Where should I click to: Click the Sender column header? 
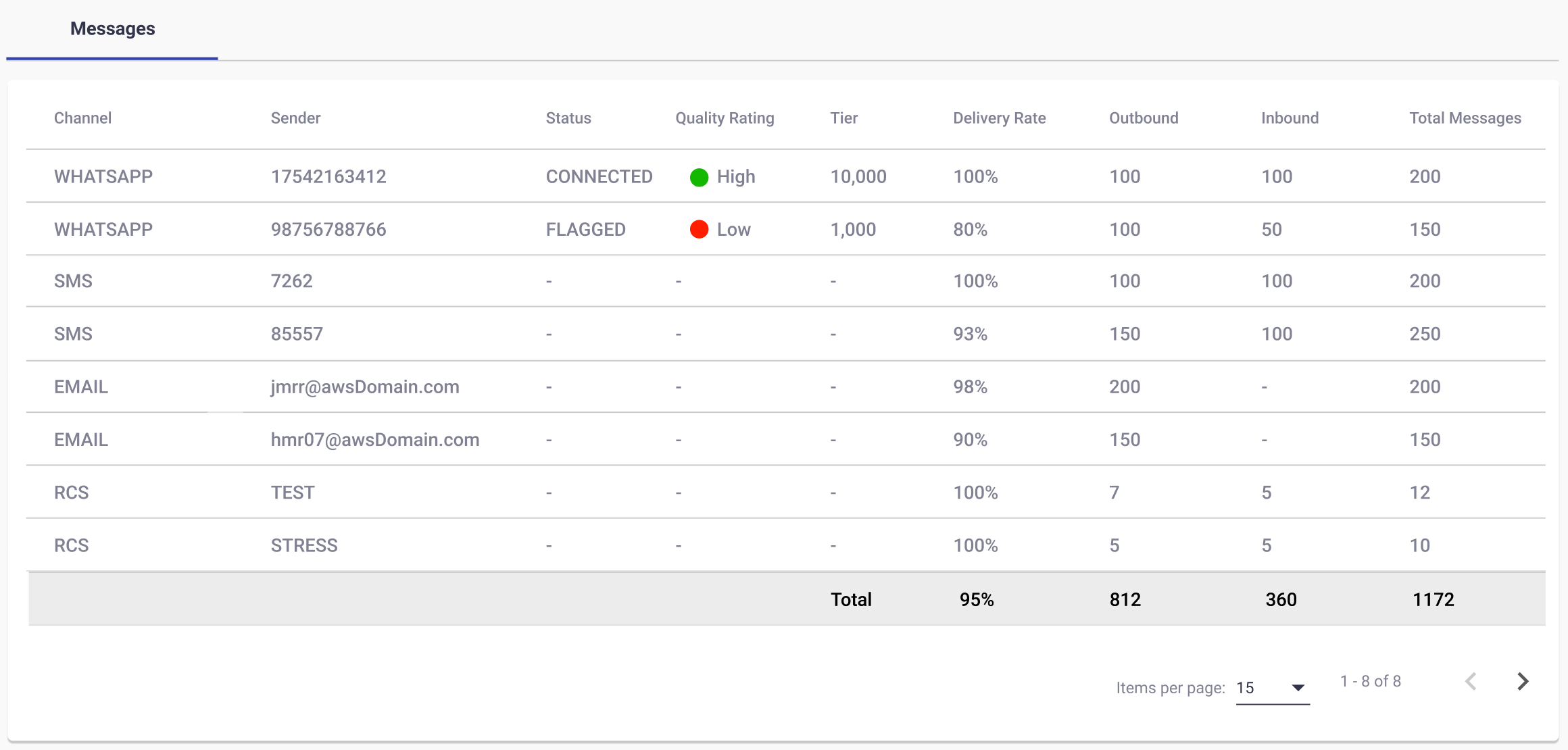(295, 118)
